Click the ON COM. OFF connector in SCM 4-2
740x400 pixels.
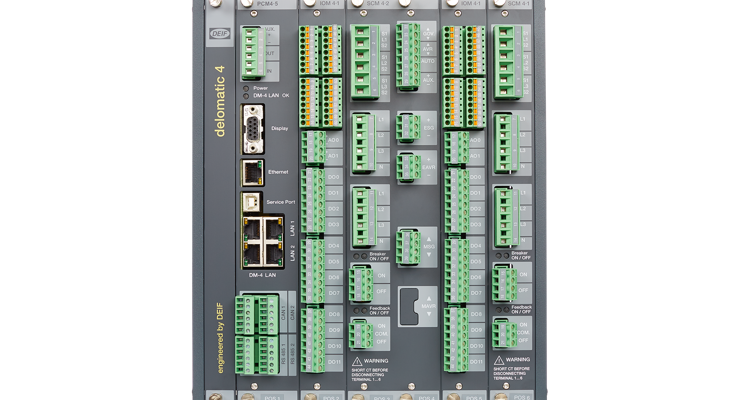point(361,334)
